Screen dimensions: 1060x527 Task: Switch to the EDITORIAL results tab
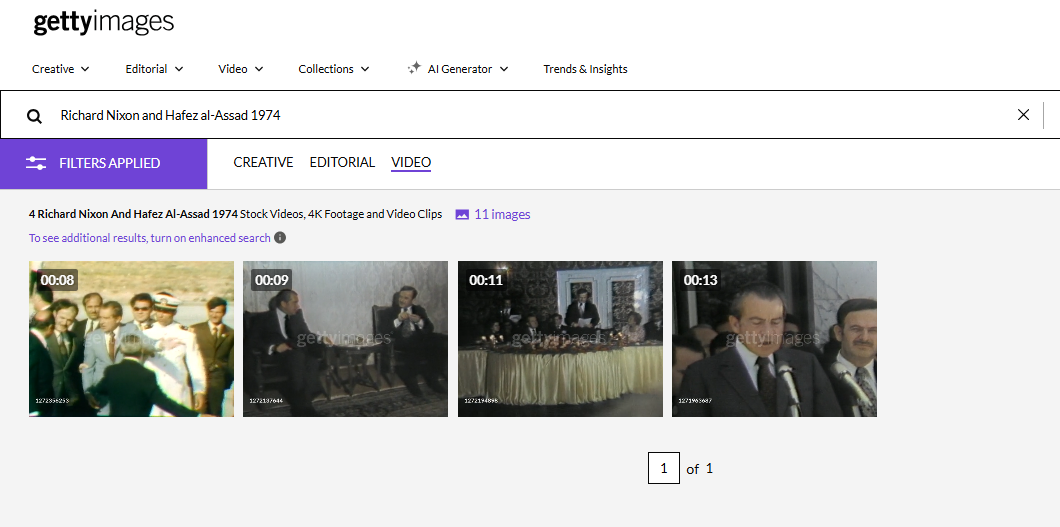tap(342, 162)
